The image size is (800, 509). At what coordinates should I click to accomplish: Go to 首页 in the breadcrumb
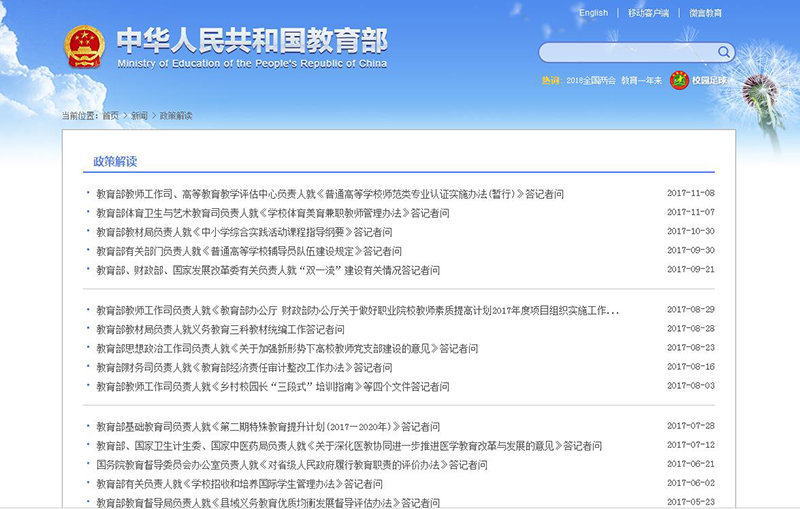pos(110,116)
